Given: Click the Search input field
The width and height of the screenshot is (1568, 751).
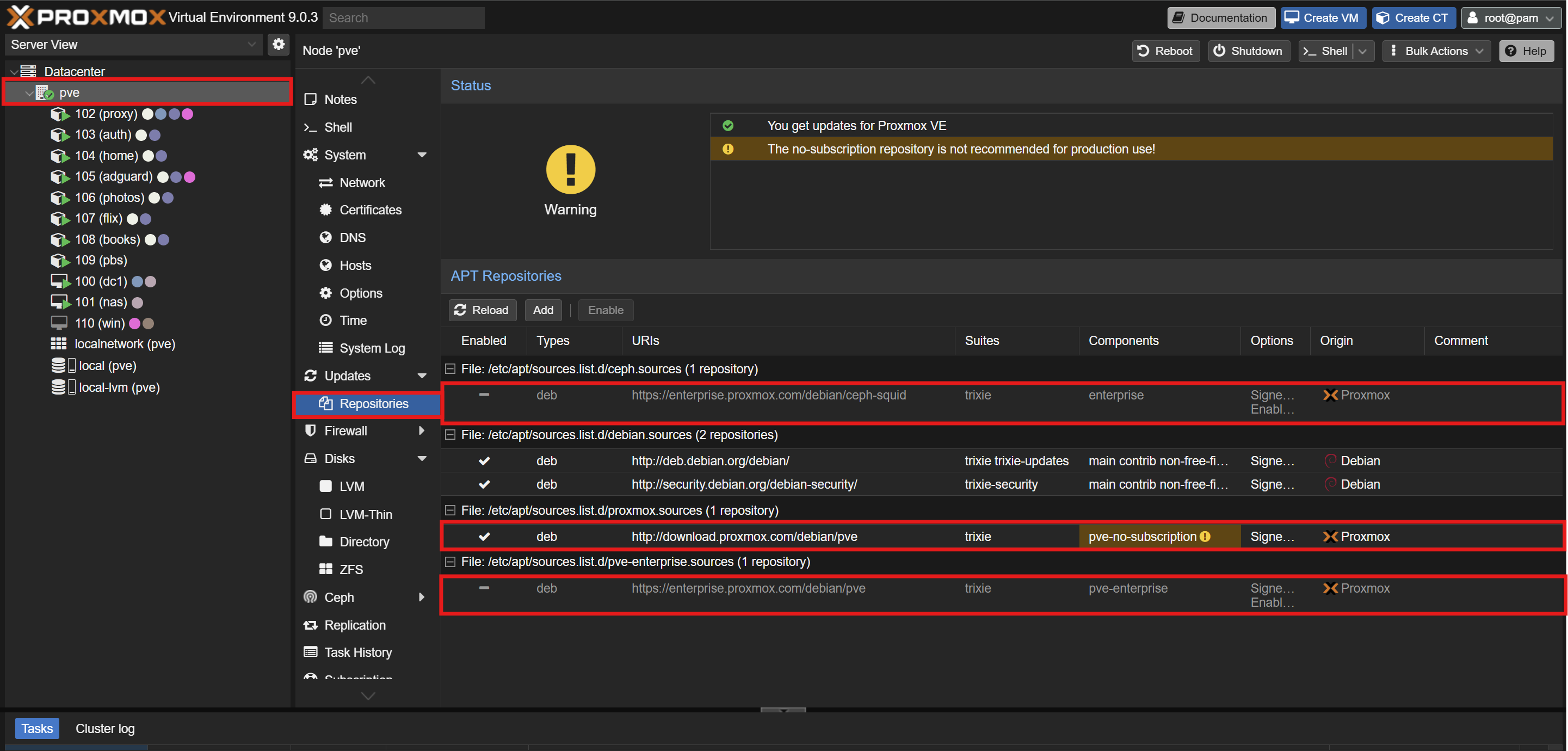Looking at the screenshot, I should [403, 17].
